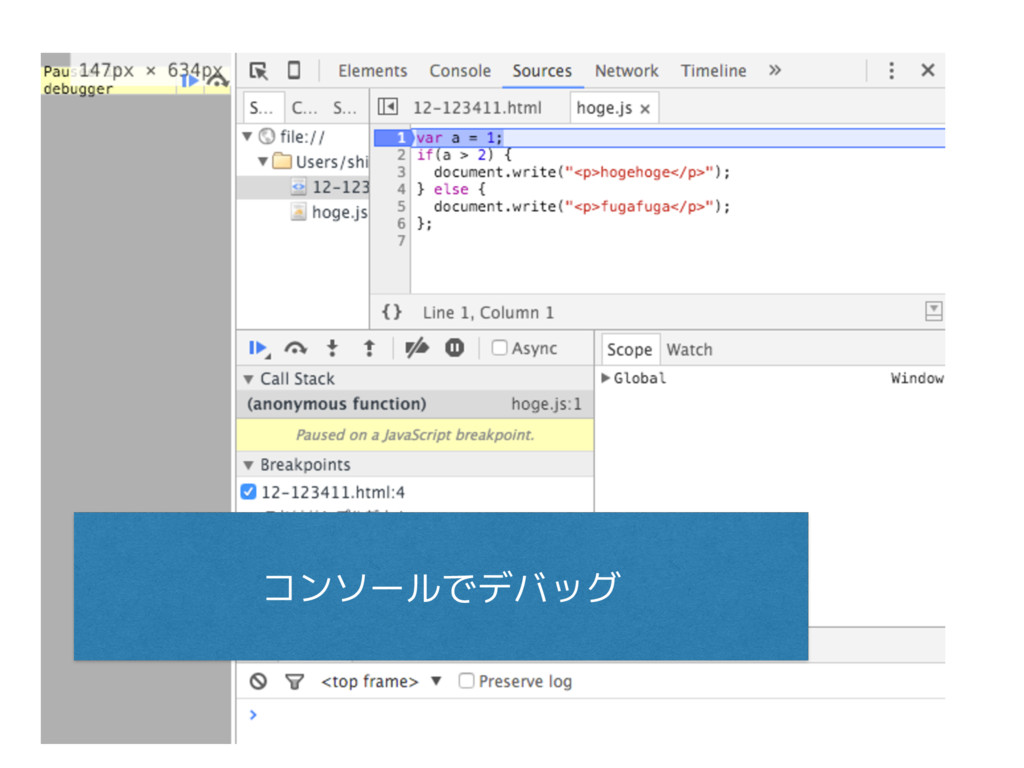Deactivate all breakpoints icon
Image resolution: width=1024 pixels, height=768 pixels.
point(417,348)
